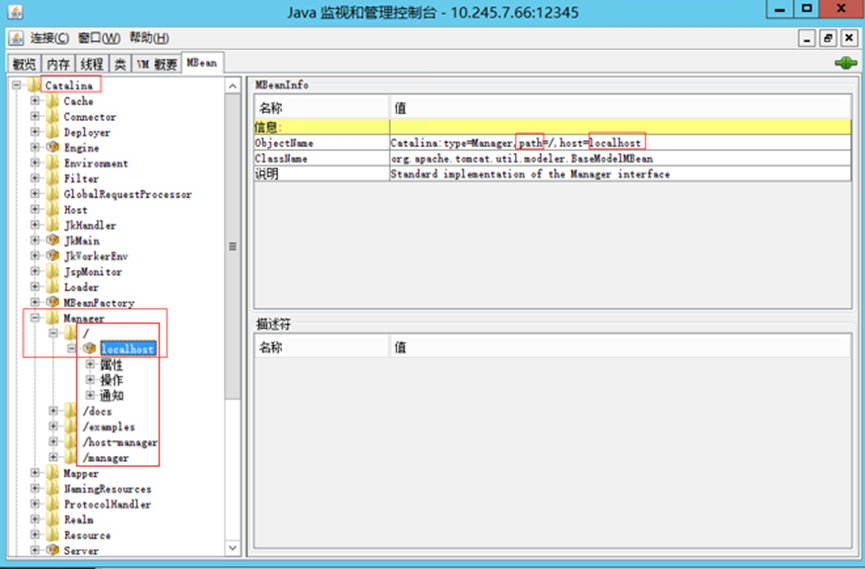Click the 名称 header in MBeanInfo table
This screenshot has height=569, width=865.
pos(322,108)
